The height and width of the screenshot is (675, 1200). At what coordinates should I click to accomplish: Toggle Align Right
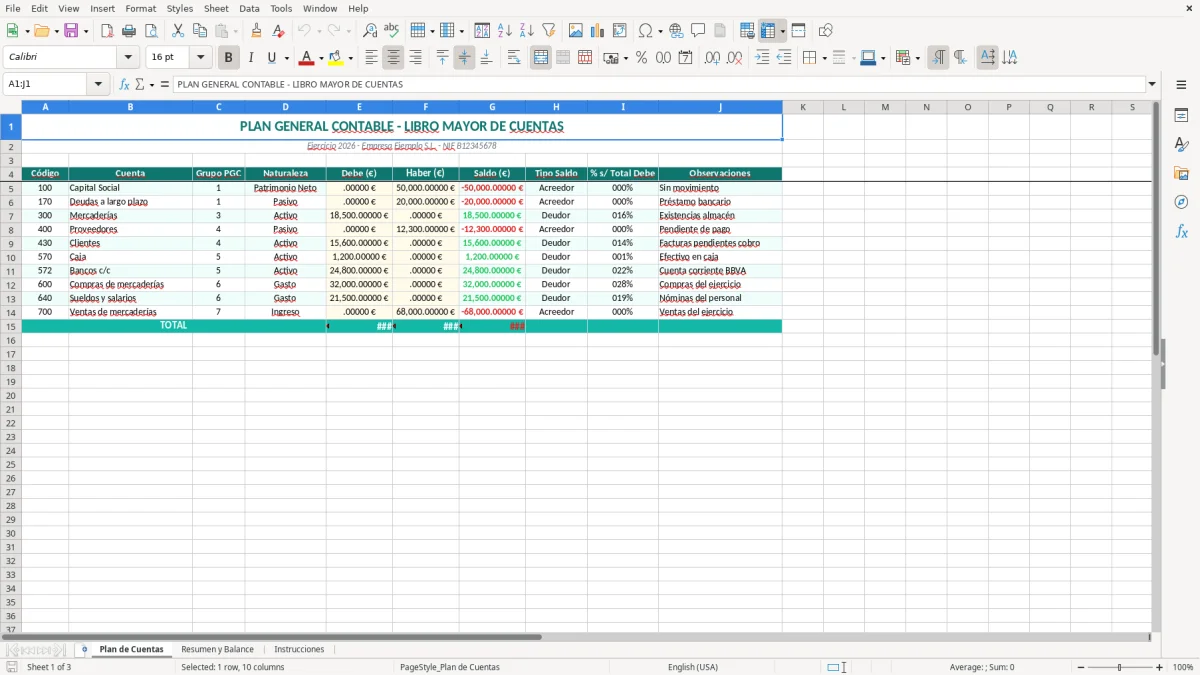pos(415,58)
